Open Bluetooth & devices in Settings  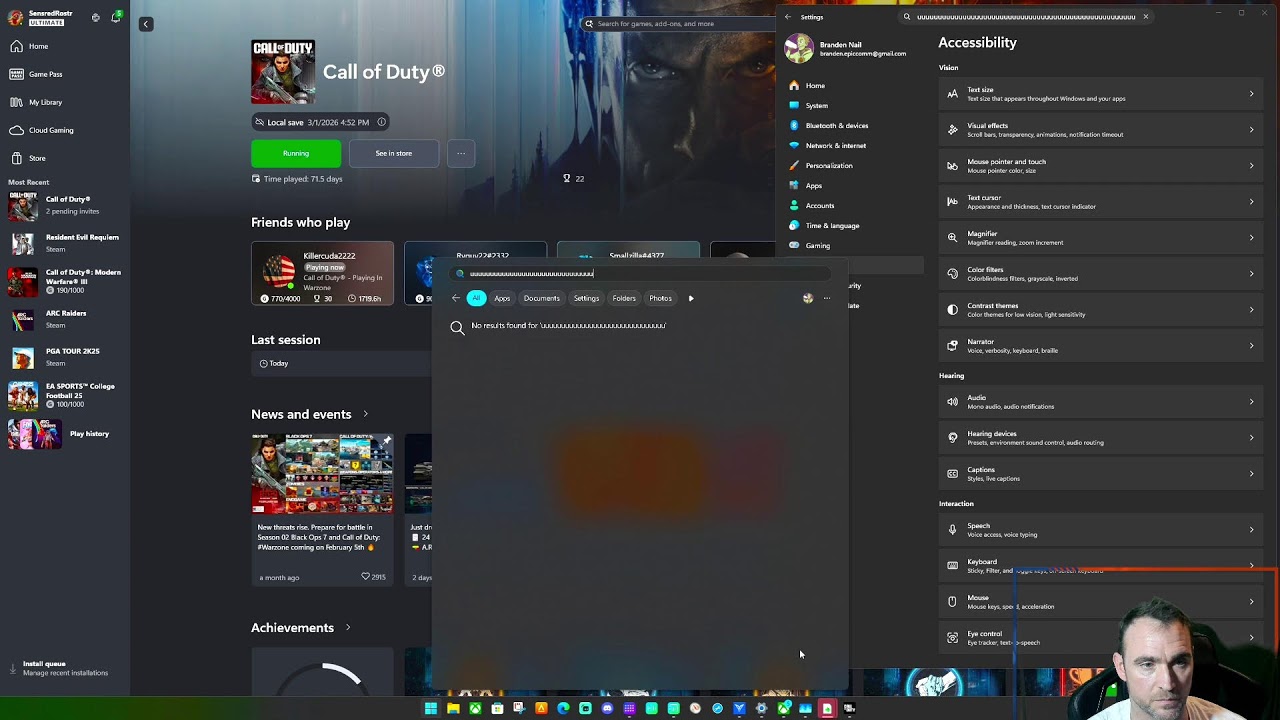pos(836,126)
